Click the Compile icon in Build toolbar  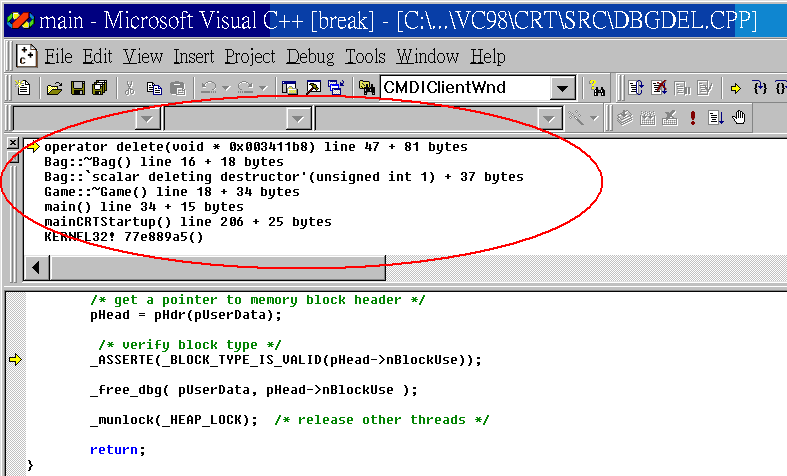(624, 118)
